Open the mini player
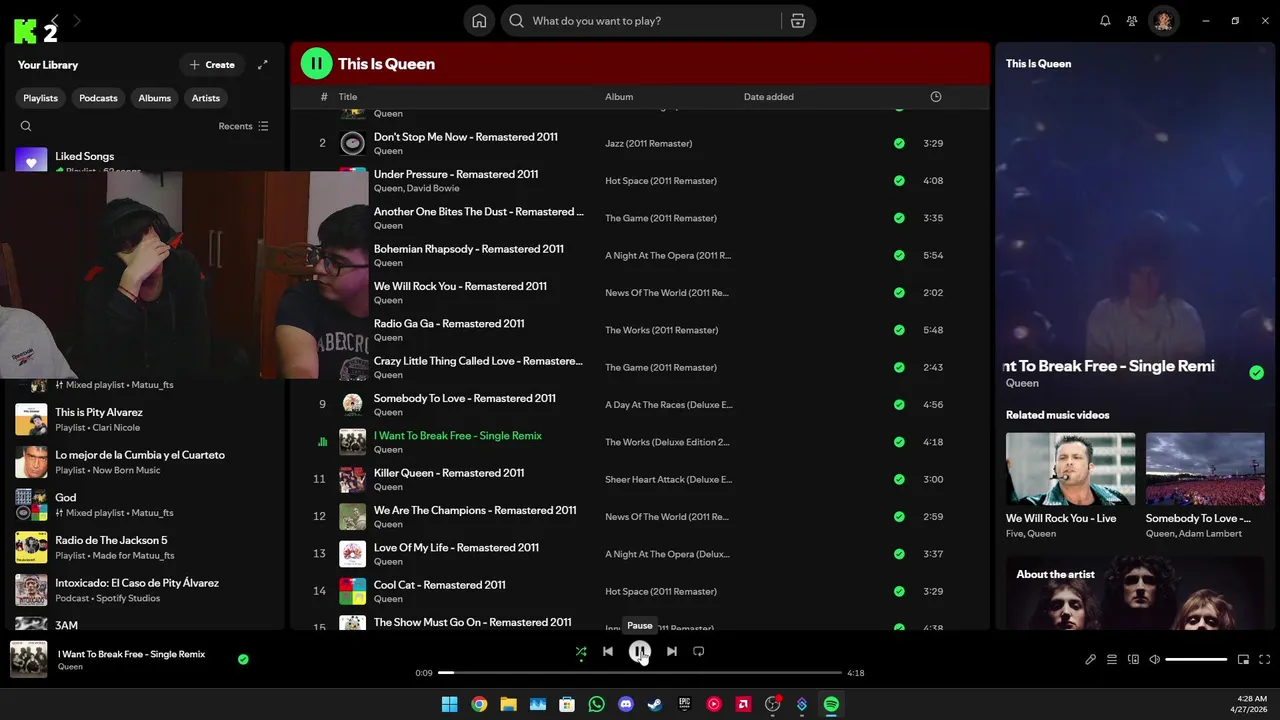This screenshot has height=720, width=1280. [x=1243, y=660]
